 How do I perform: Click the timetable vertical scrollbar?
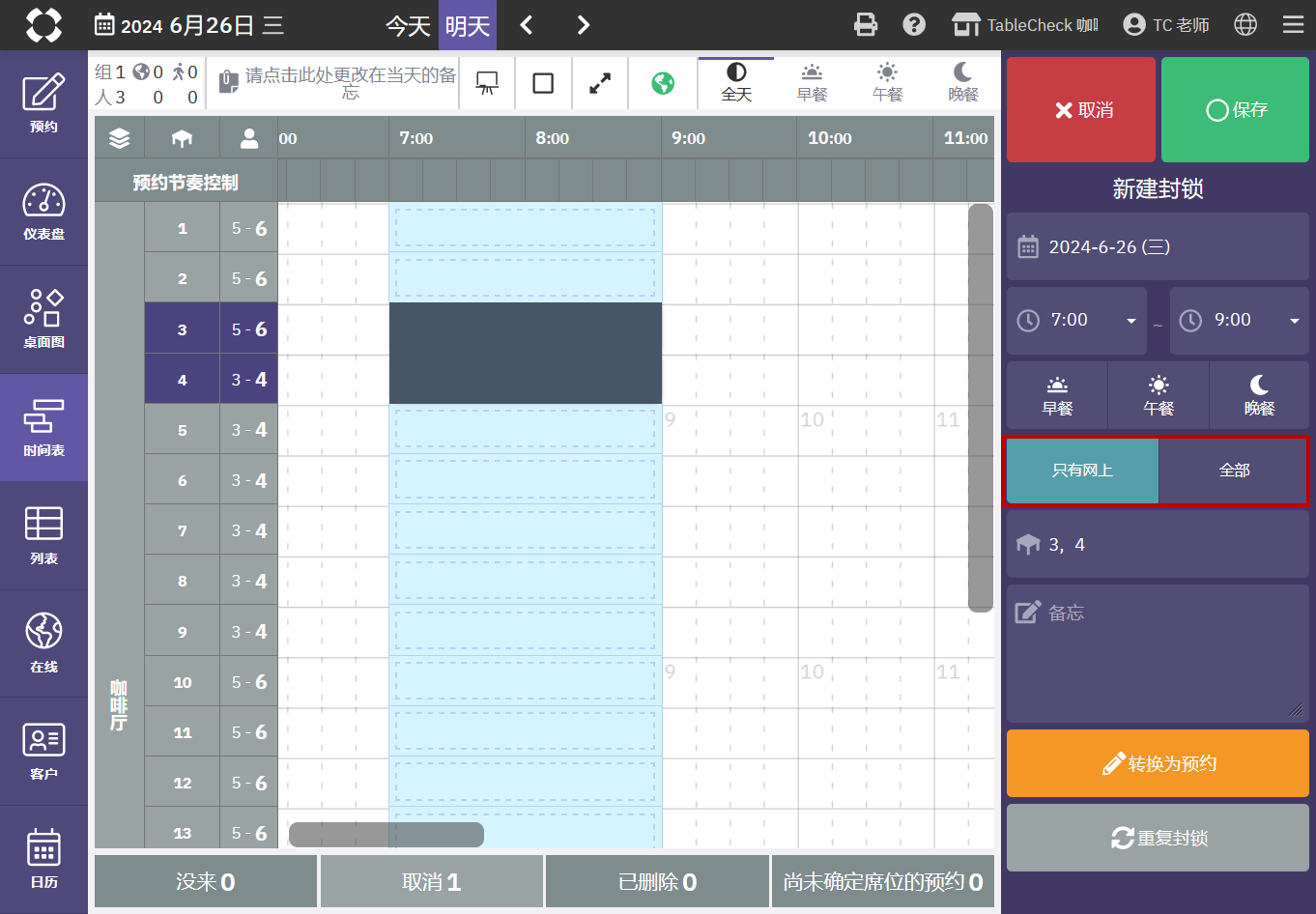pyautogui.click(x=981, y=407)
